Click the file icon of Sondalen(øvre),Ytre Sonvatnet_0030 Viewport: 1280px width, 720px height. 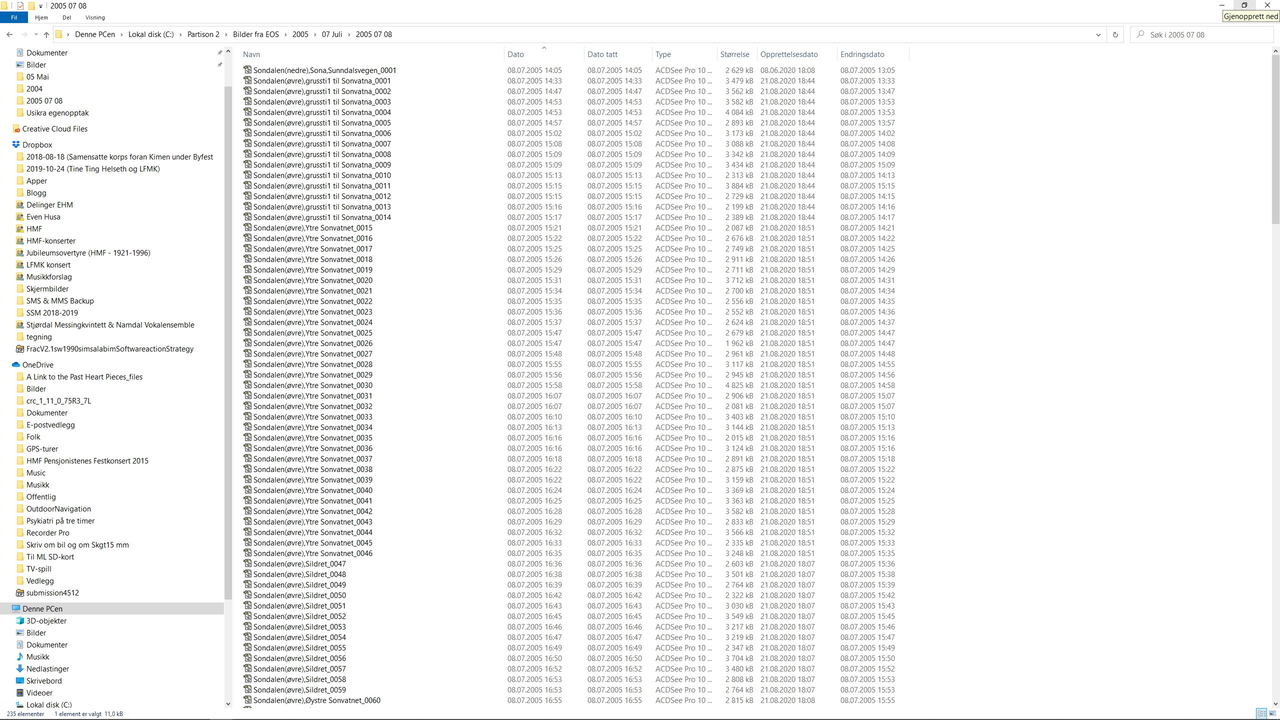coord(247,385)
